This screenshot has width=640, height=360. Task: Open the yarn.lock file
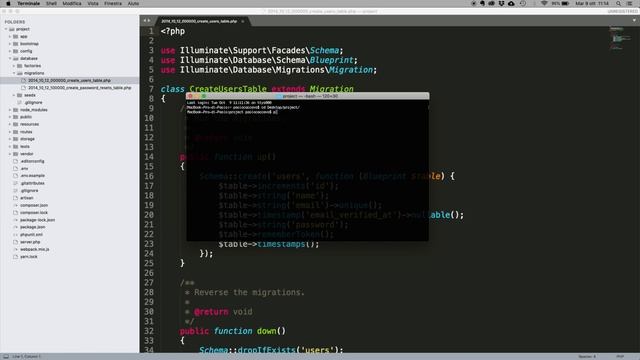coord(29,257)
